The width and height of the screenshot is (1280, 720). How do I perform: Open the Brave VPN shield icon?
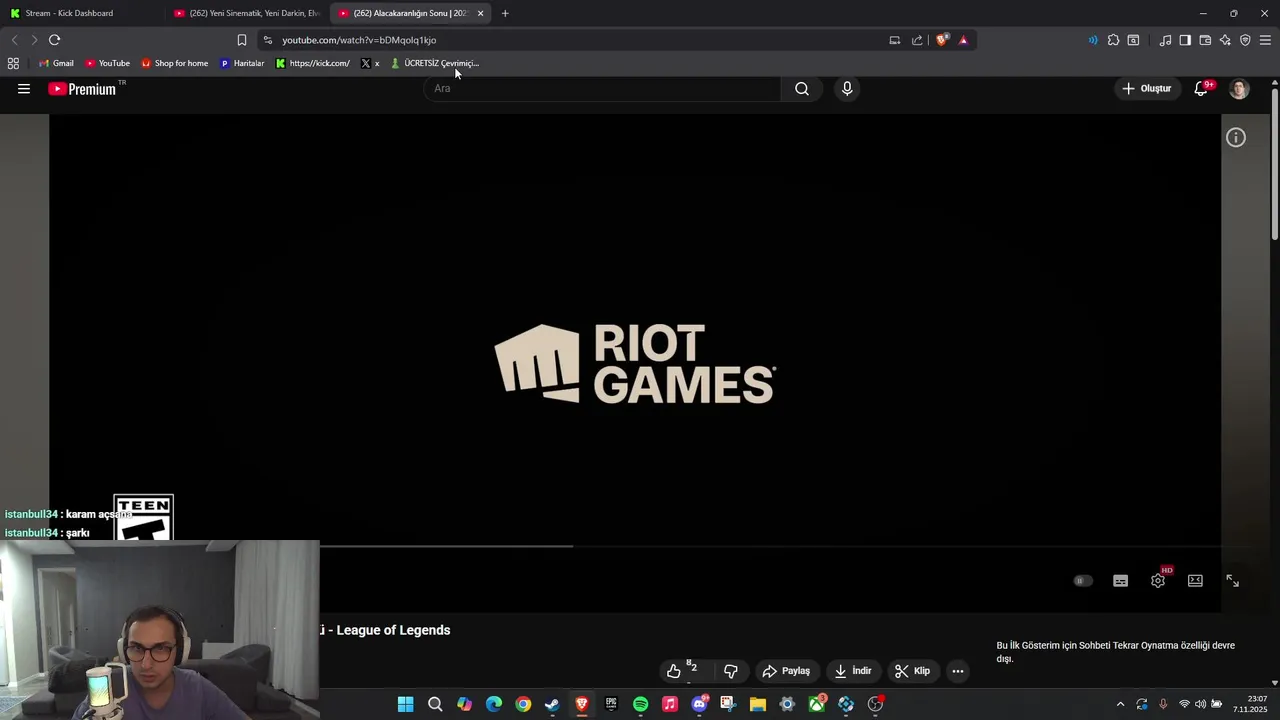tap(1245, 40)
